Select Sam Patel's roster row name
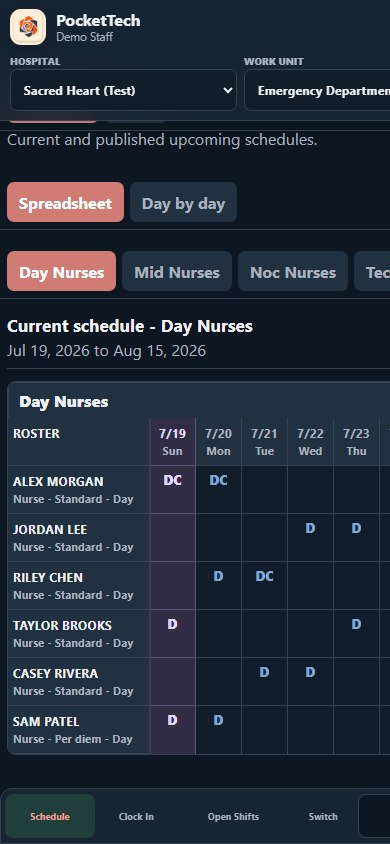This screenshot has height=844, width=390. (x=46, y=721)
